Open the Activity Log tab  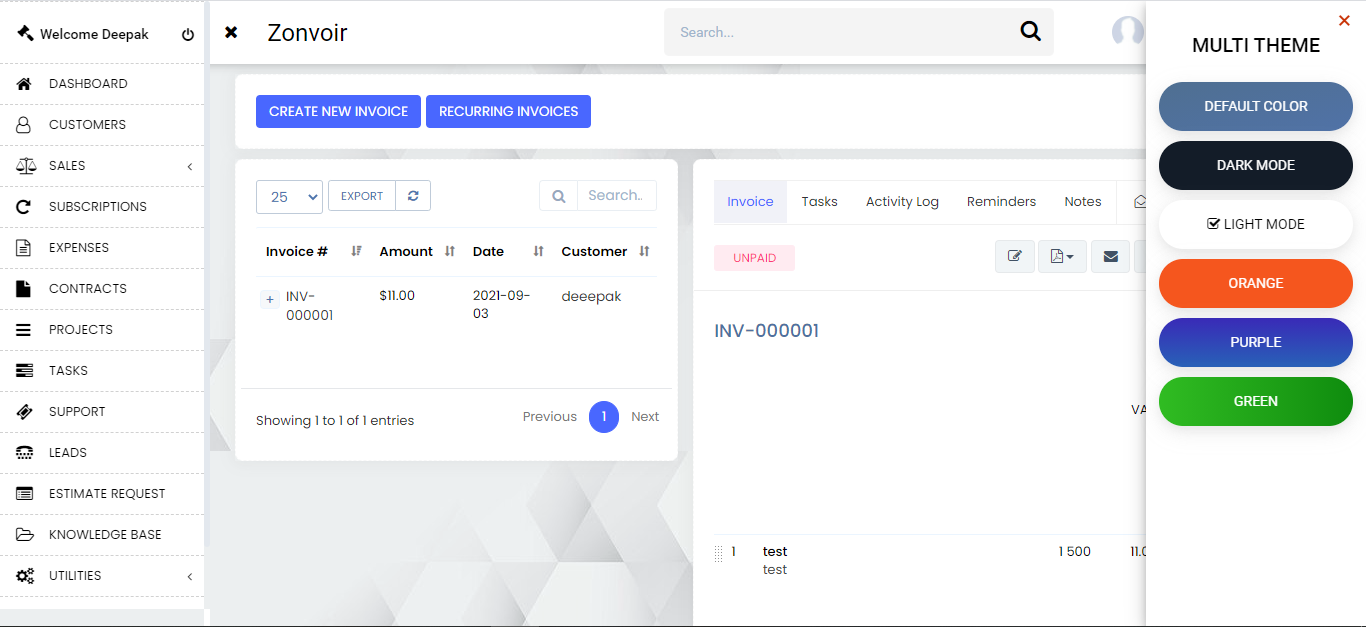902,202
